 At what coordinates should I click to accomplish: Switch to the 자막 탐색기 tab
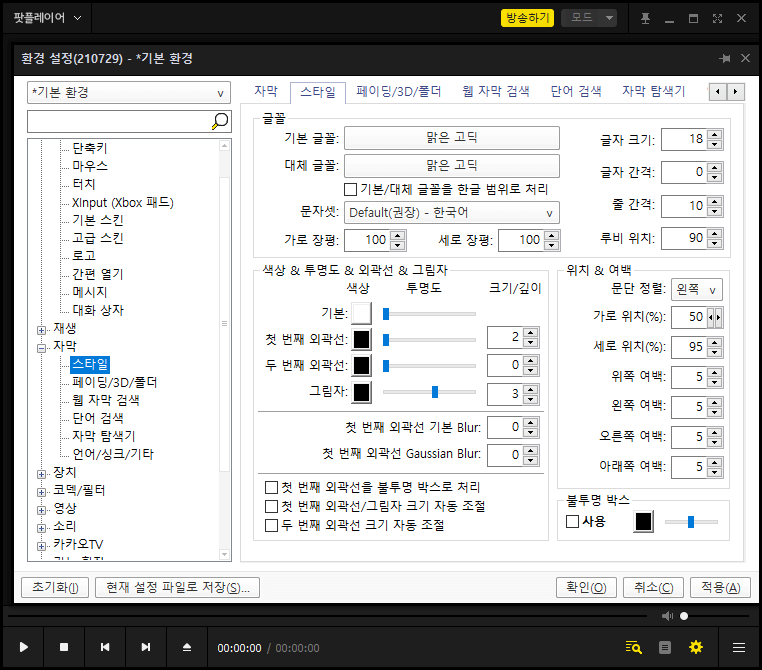click(653, 91)
